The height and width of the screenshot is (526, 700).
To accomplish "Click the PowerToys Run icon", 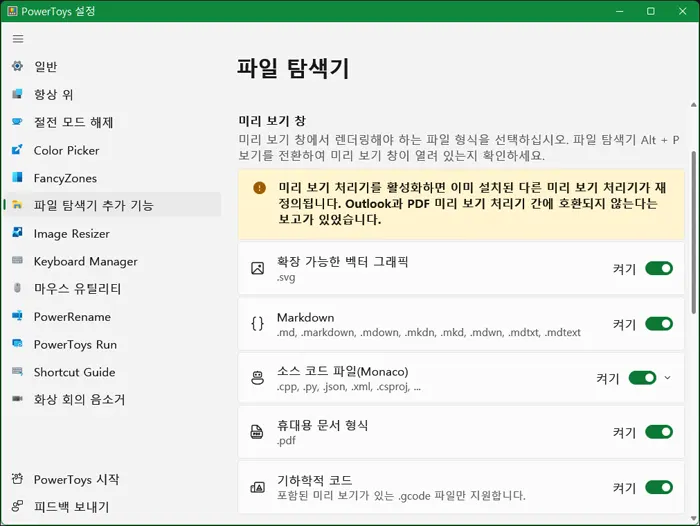I will coord(17,344).
